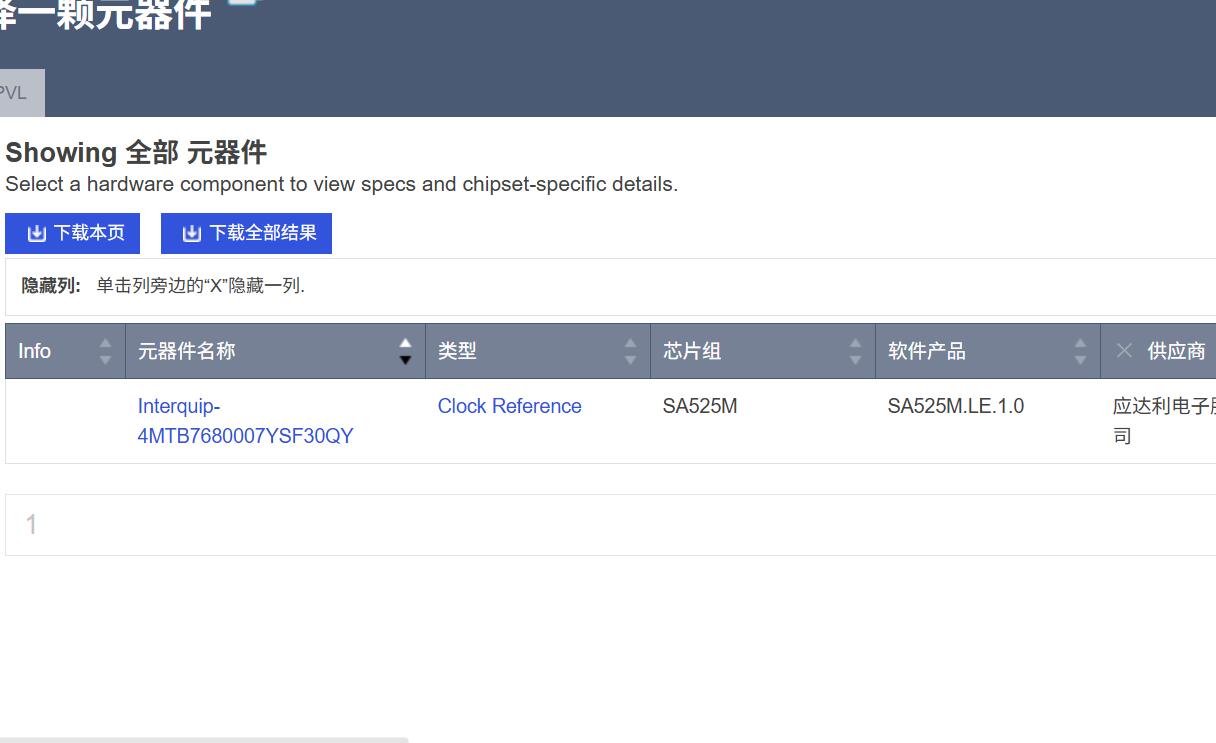The image size is (1216, 743).
Task: Open the Clock Reference type link
Action: click(x=509, y=406)
